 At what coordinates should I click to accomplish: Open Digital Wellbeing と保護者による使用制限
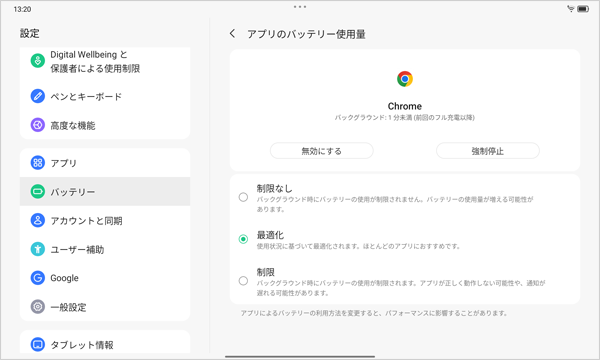[105, 61]
